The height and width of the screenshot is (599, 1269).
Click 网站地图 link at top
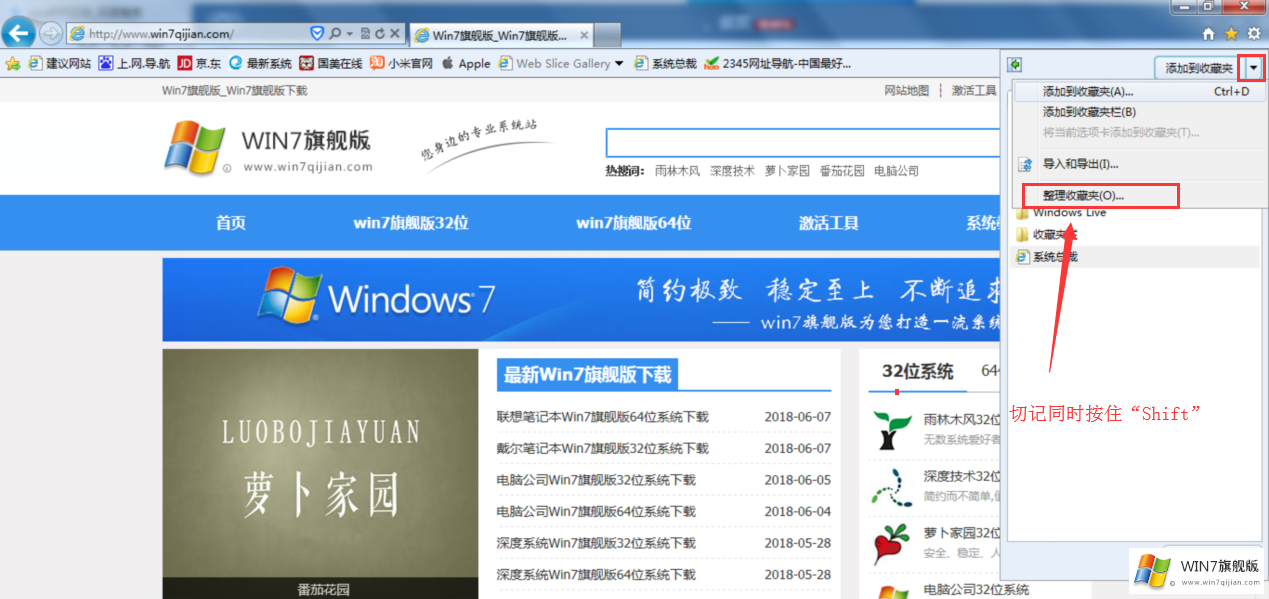(x=906, y=90)
